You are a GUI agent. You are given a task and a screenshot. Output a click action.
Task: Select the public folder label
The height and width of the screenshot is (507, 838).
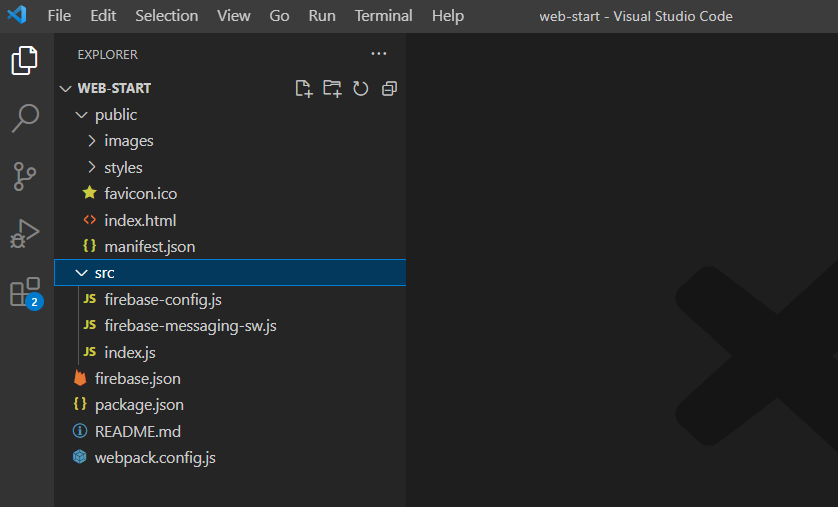[x=116, y=115]
